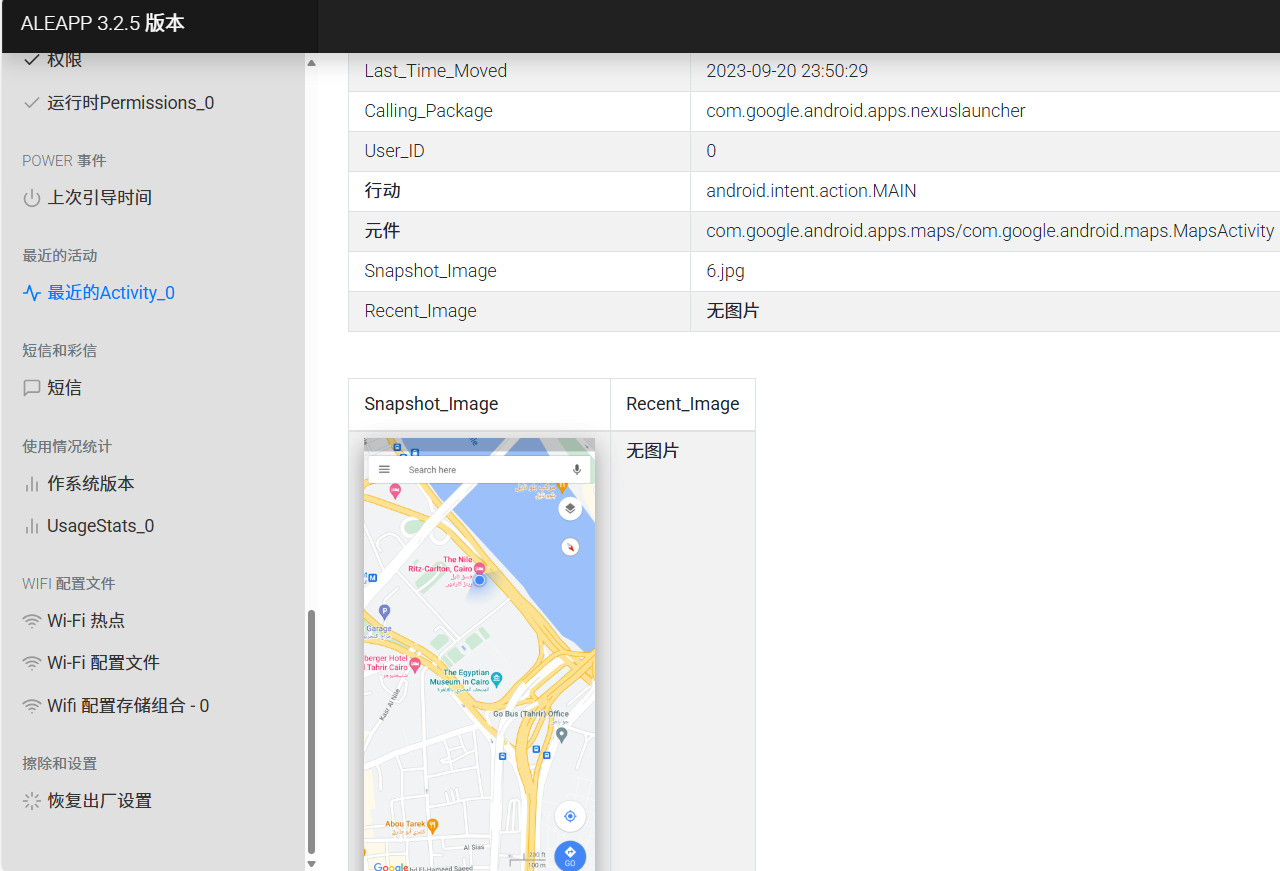Screen dimensions: 1280x871
Task: Click the 行动 row label
Action: click(x=382, y=191)
